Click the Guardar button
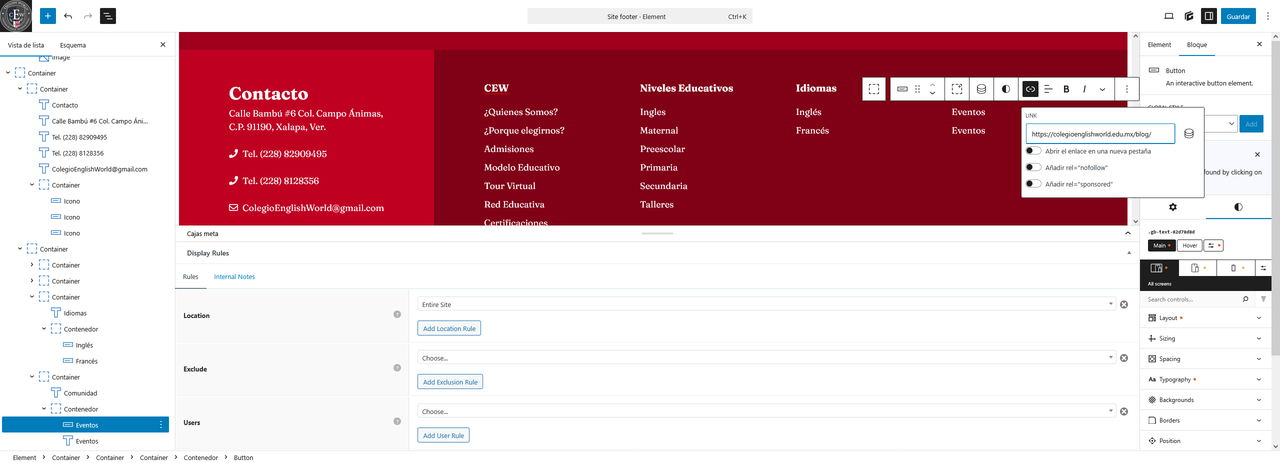This screenshot has height=463, width=1280. point(1238,16)
